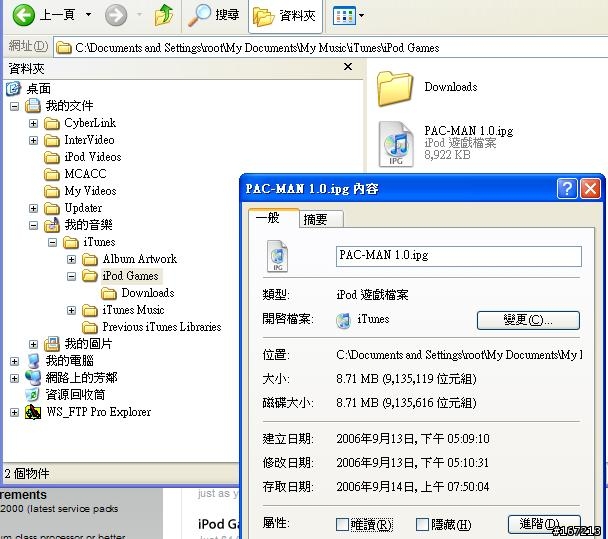The image size is (608, 539).
Task: Switch to the 摘要 summary tab
Action: [321, 219]
